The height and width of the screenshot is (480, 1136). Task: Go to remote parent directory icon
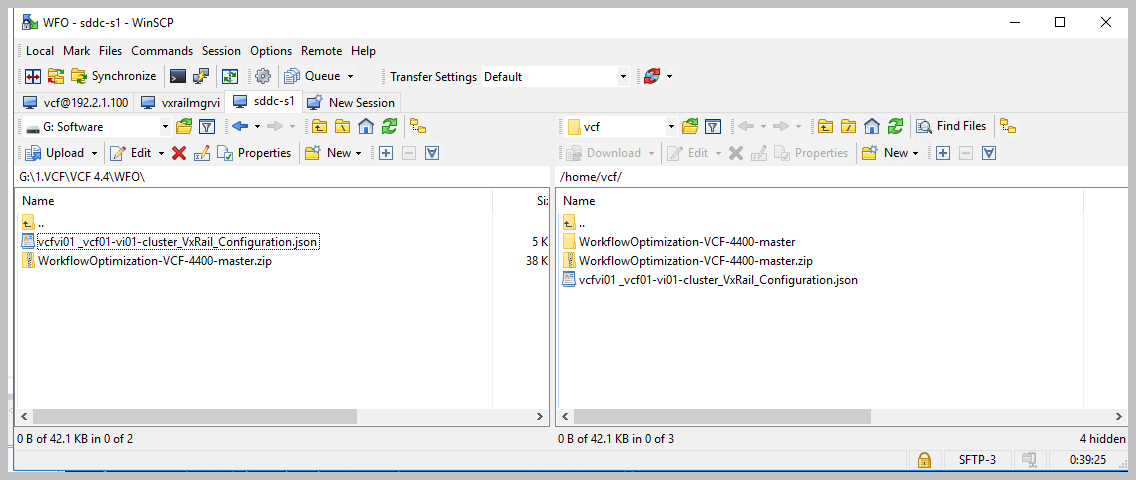pos(824,126)
